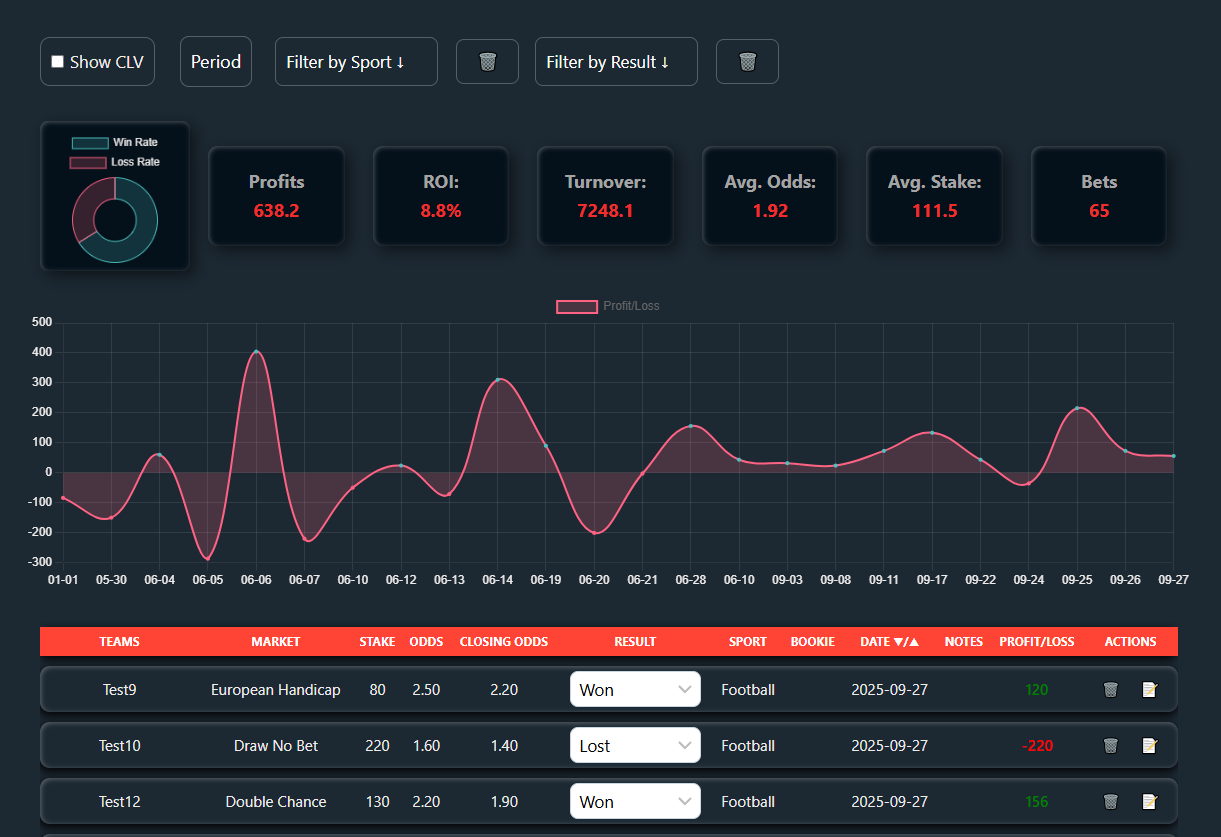Expand the Filter by Result dropdown
Image resolution: width=1221 pixels, height=837 pixels.
coord(616,62)
